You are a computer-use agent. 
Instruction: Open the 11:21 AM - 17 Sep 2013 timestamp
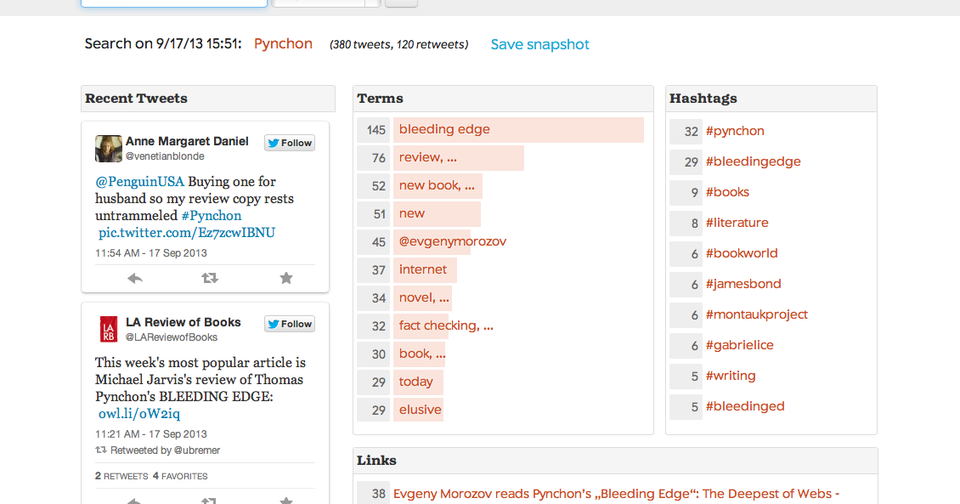(151, 434)
